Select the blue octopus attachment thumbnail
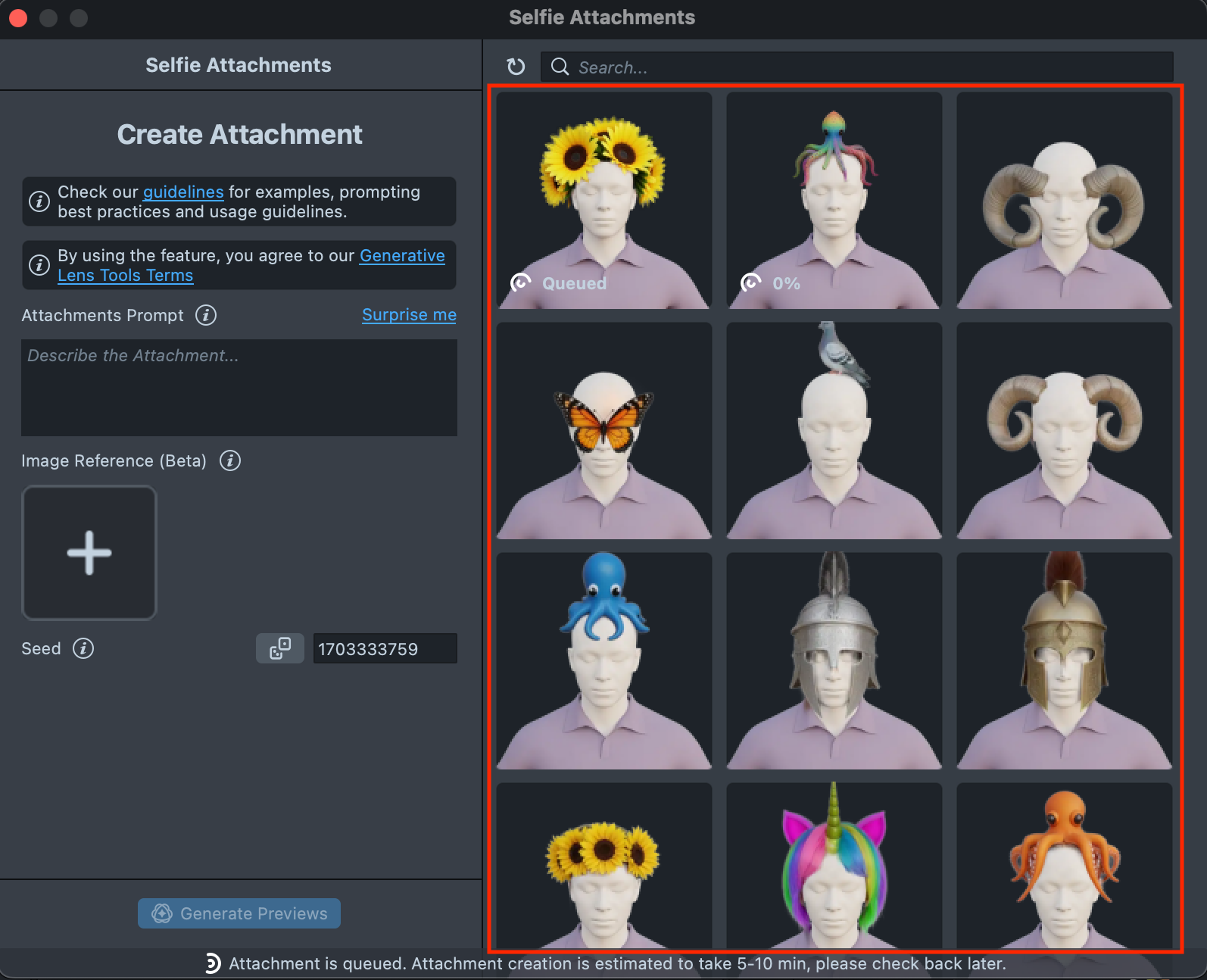1207x980 pixels. click(604, 661)
